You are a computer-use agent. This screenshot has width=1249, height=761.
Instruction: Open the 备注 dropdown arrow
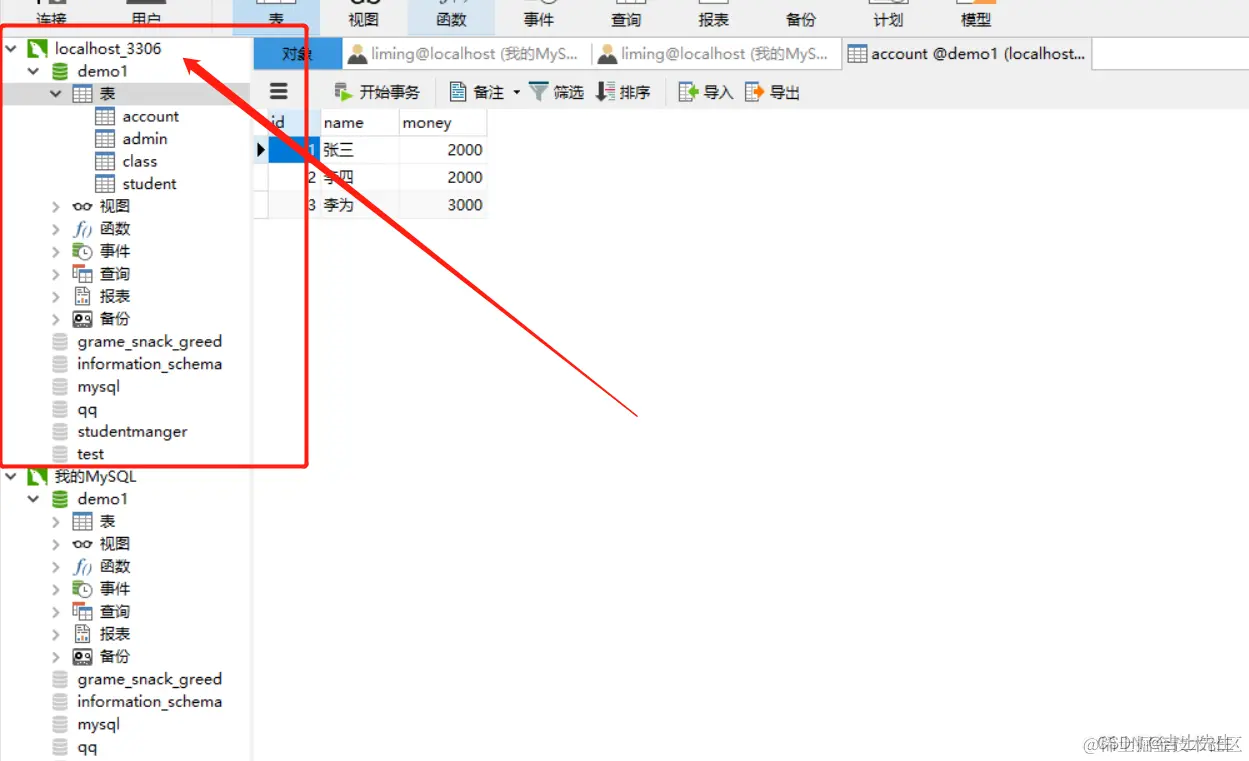[x=517, y=92]
